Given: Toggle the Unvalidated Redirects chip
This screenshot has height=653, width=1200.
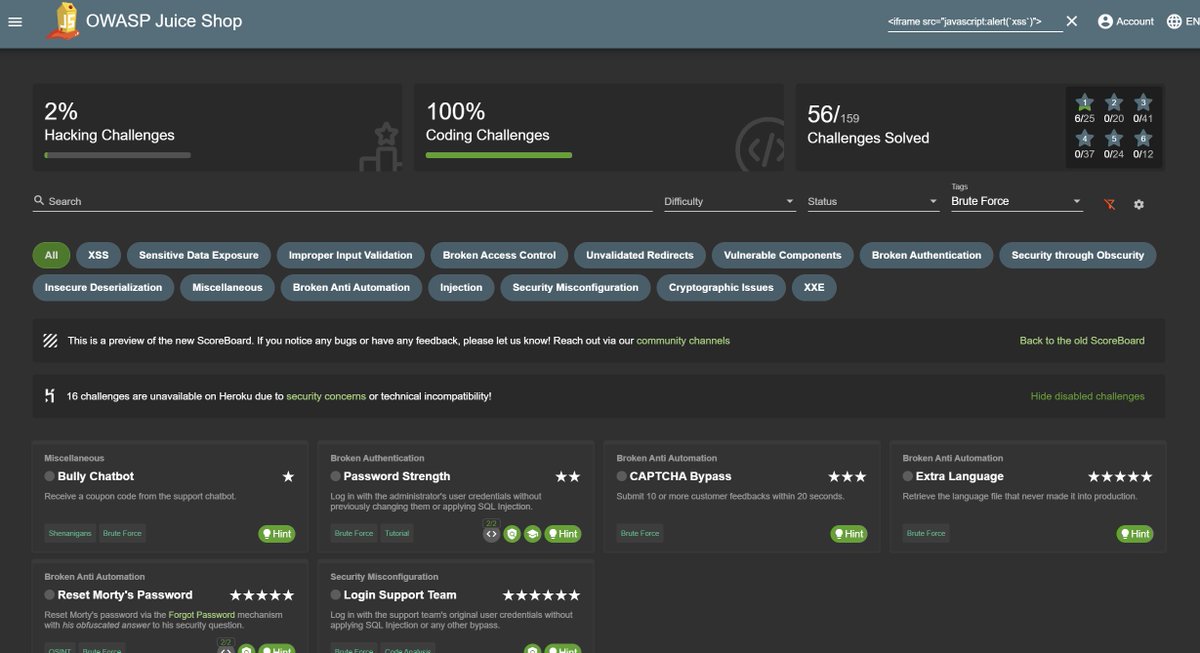Looking at the screenshot, I should point(640,255).
